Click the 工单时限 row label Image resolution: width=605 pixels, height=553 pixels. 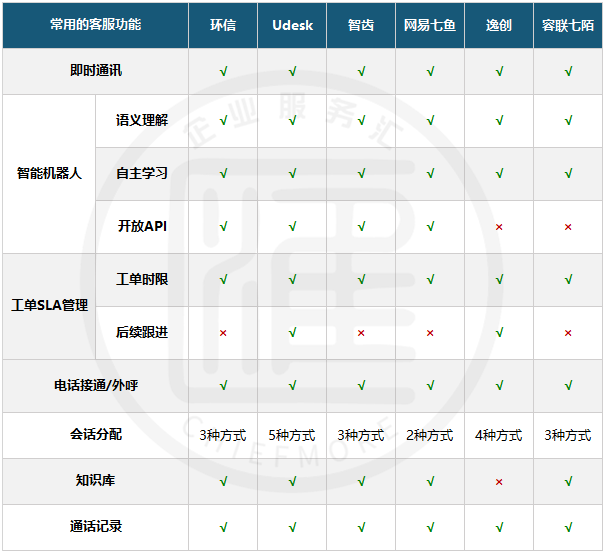[142, 279]
